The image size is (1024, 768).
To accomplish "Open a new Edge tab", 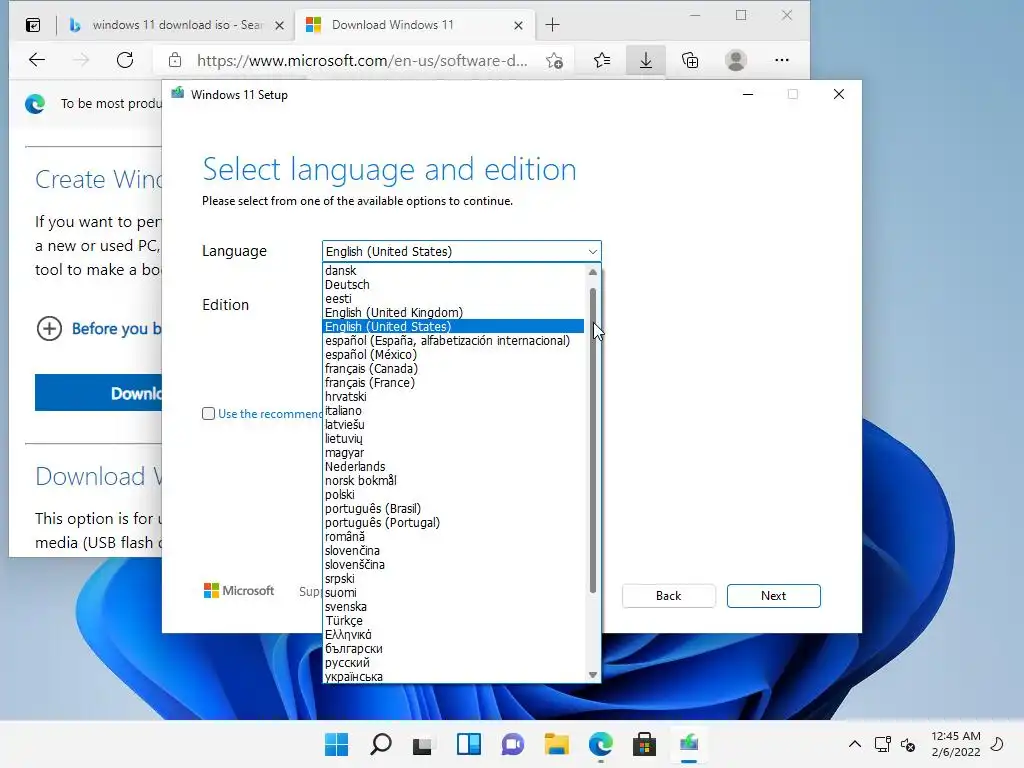I will tap(552, 25).
